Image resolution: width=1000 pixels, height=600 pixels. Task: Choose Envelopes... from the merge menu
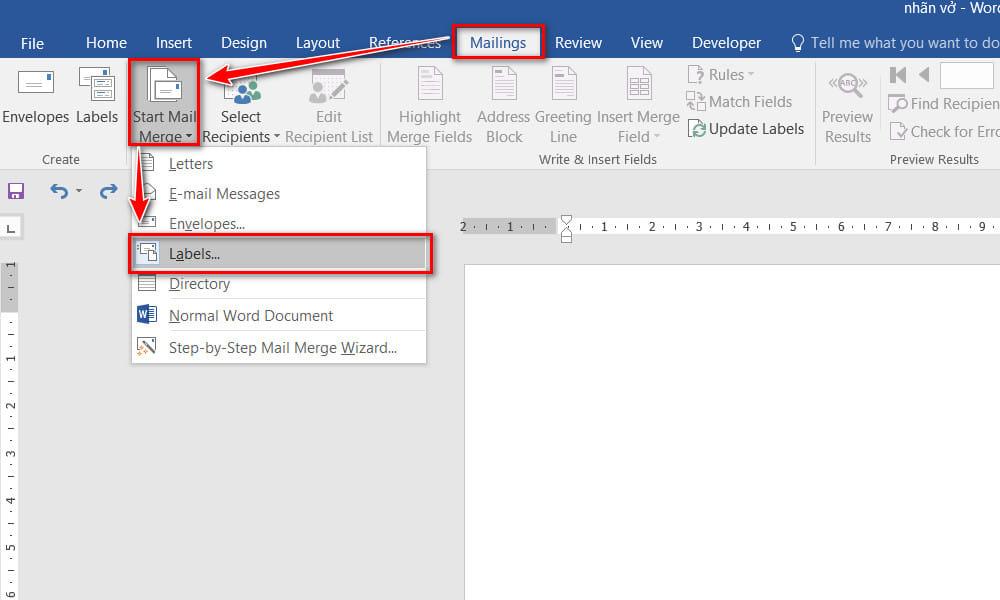point(279,224)
